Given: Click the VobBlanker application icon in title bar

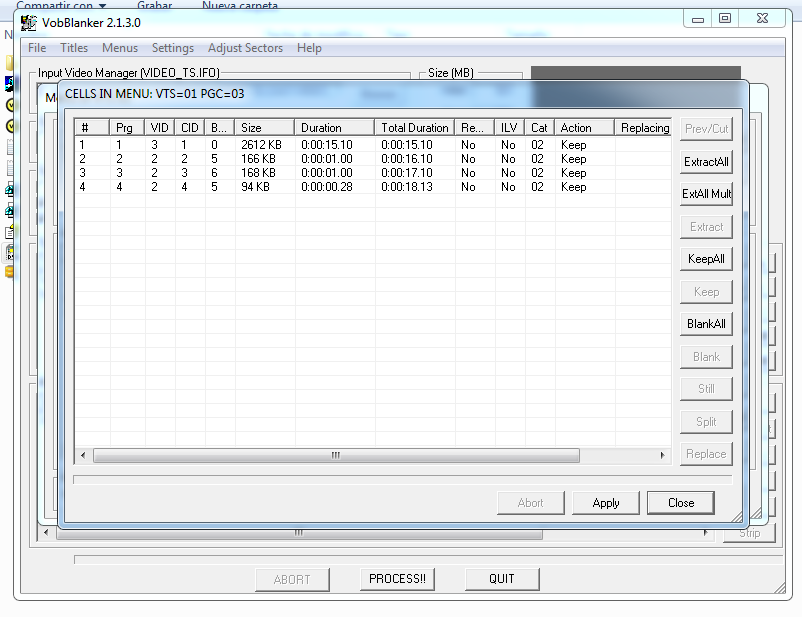Looking at the screenshot, I should coord(29,23).
